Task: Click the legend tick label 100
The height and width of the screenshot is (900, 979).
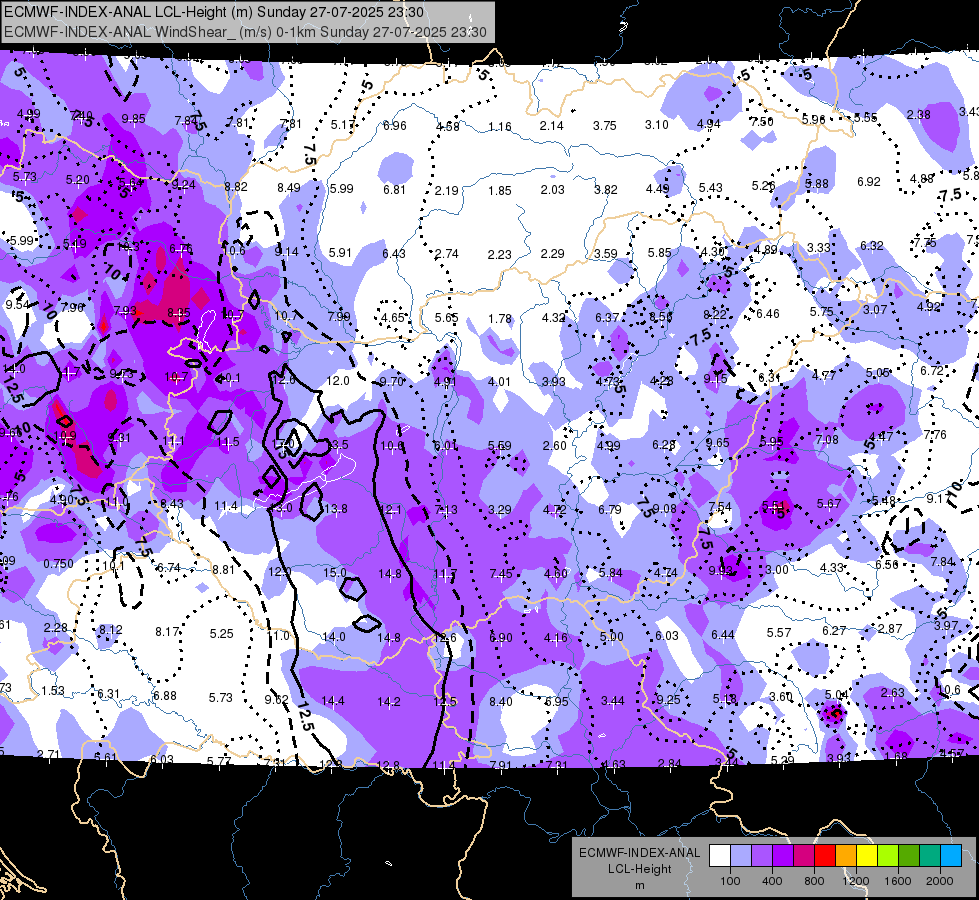Action: (x=731, y=881)
